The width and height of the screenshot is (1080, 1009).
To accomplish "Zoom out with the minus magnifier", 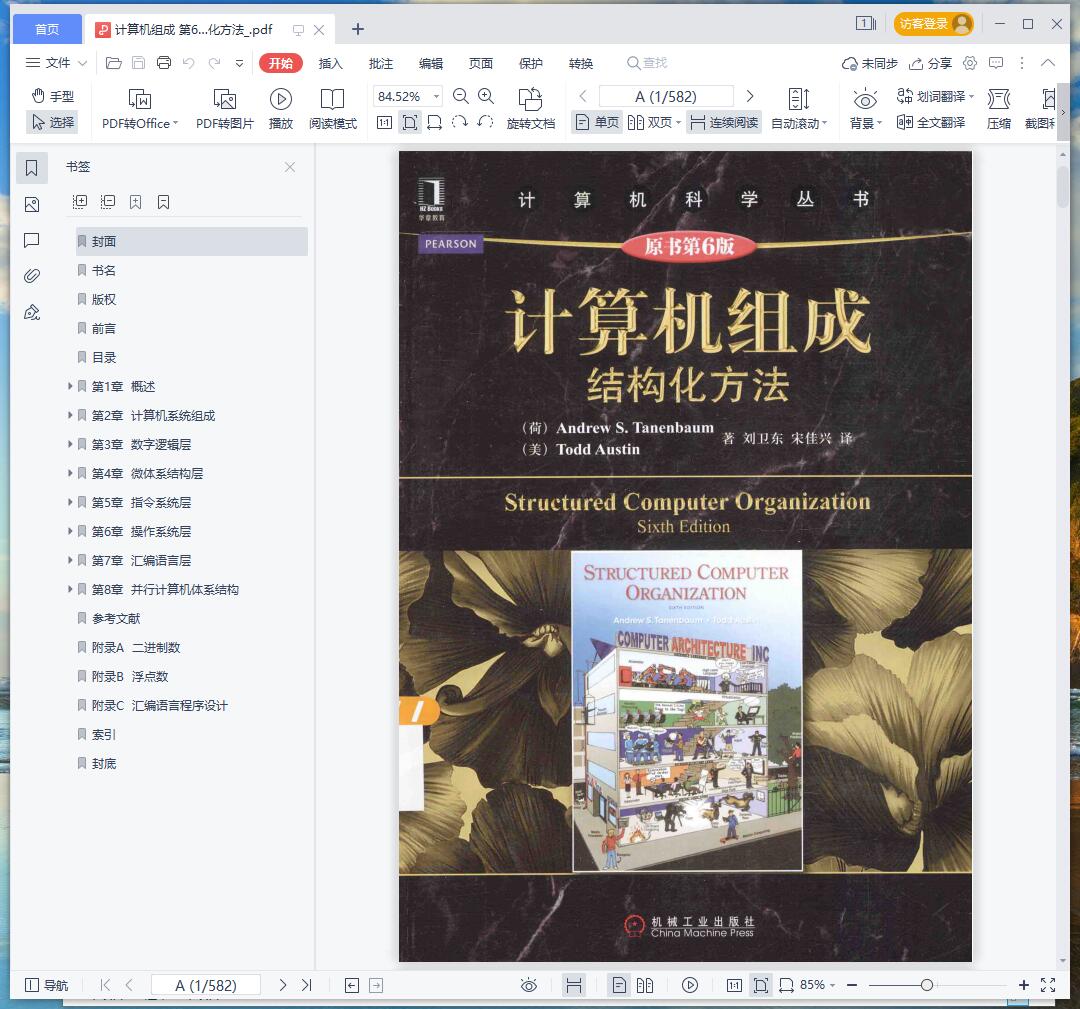I will [x=461, y=96].
